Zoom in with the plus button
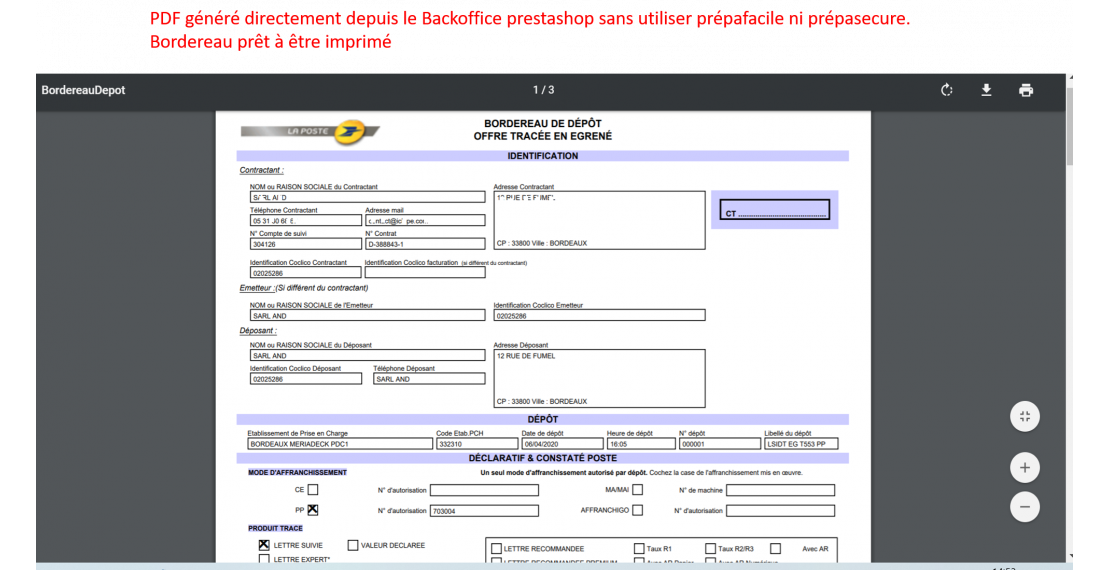This screenshot has width=1110, height=570. tap(1024, 467)
